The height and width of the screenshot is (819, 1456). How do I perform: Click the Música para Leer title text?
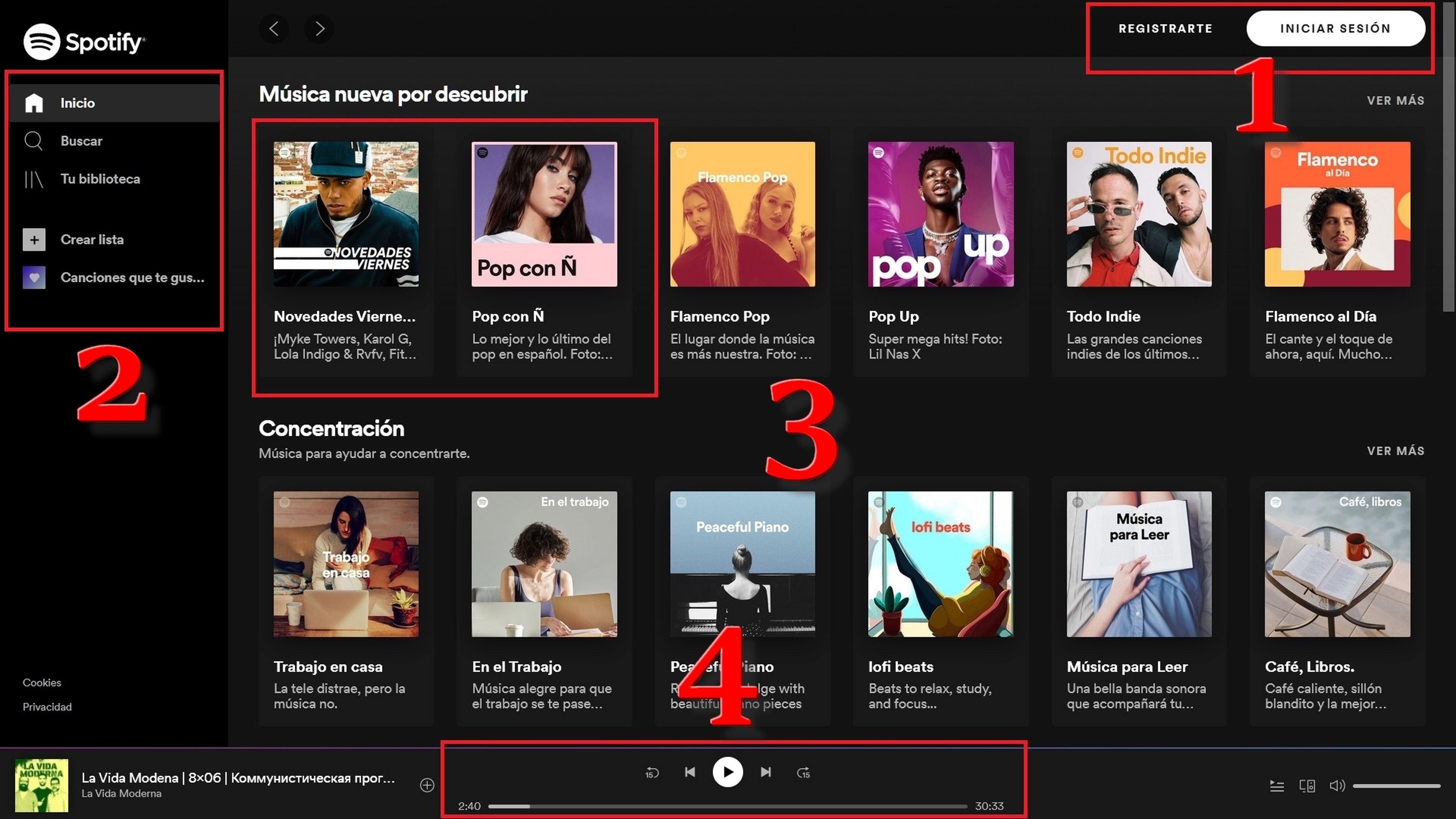click(1127, 667)
